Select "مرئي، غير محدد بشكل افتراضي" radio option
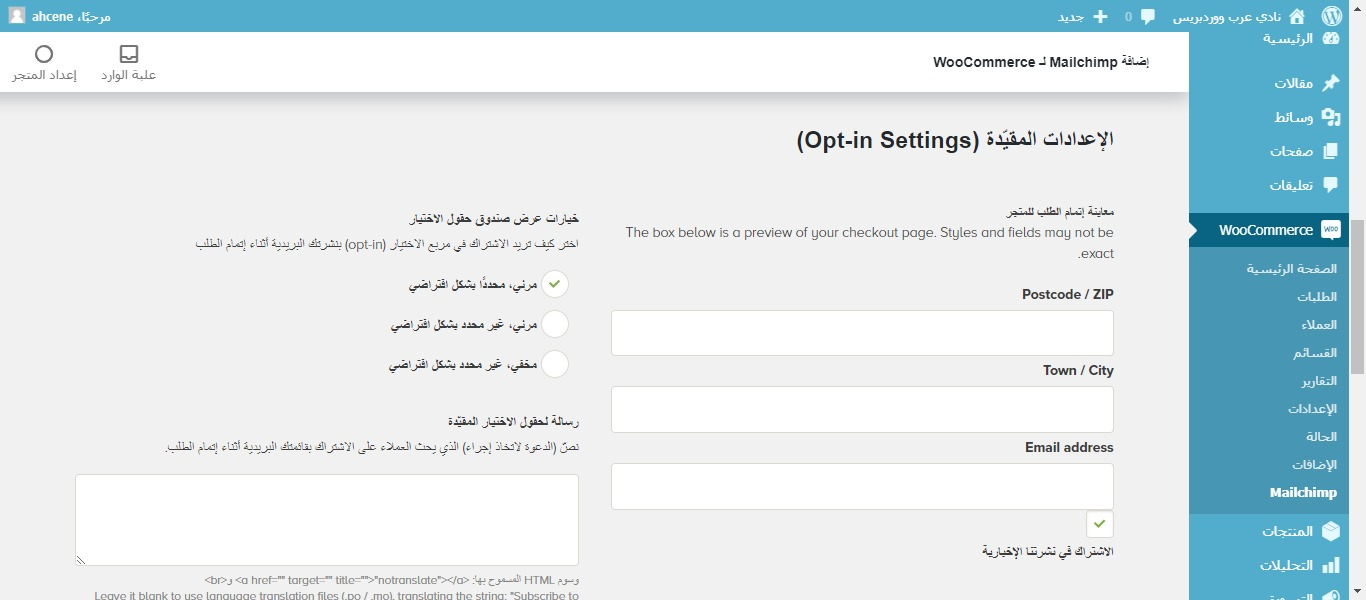This screenshot has height=600, width=1366. [554, 325]
